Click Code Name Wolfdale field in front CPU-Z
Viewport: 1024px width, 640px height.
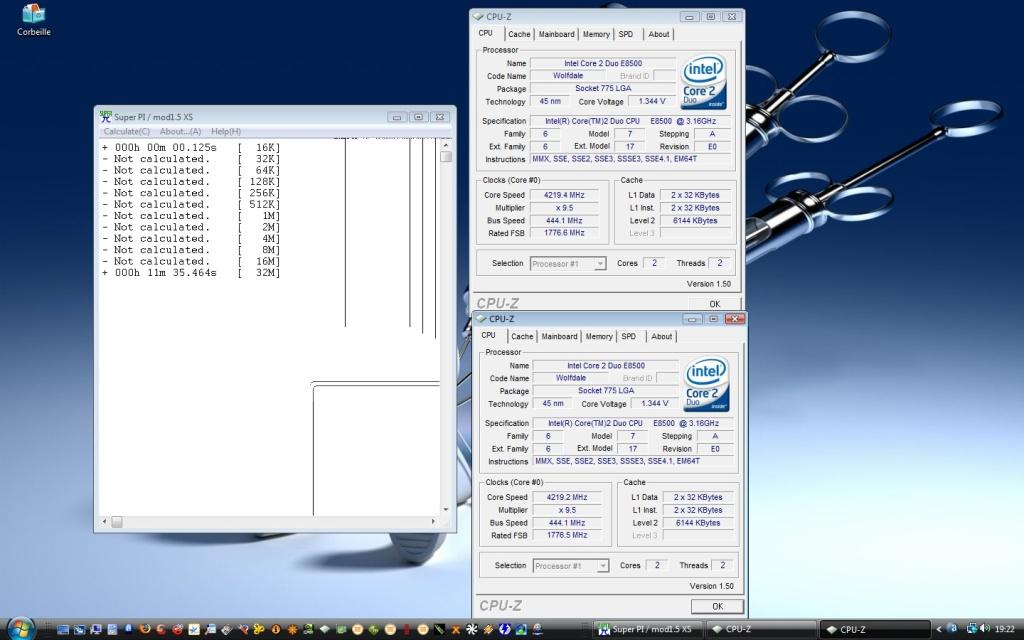(x=571, y=378)
